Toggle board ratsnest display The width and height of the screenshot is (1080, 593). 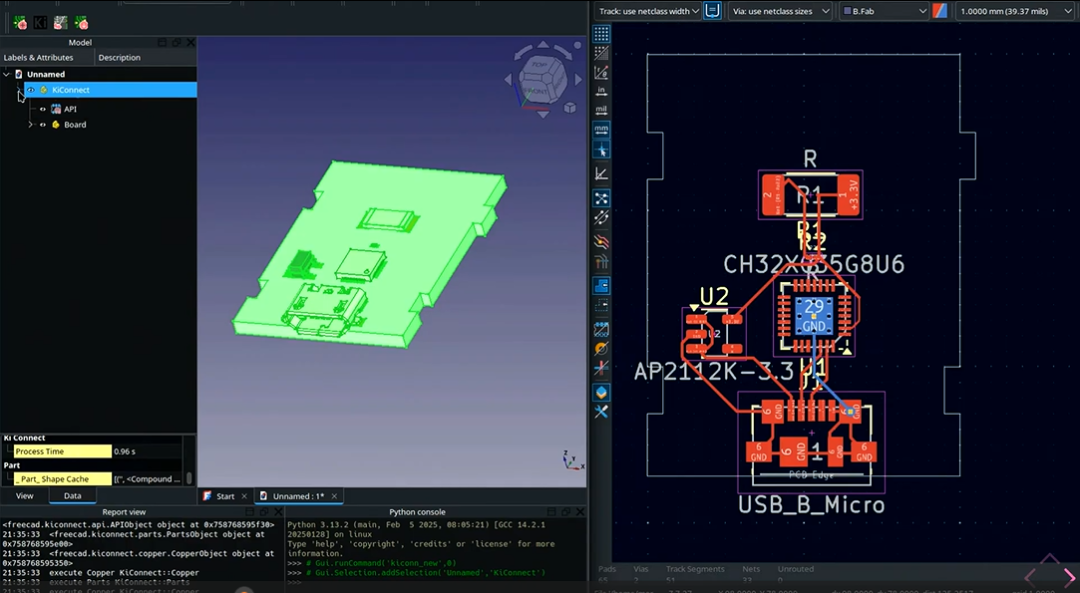pyautogui.click(x=601, y=198)
